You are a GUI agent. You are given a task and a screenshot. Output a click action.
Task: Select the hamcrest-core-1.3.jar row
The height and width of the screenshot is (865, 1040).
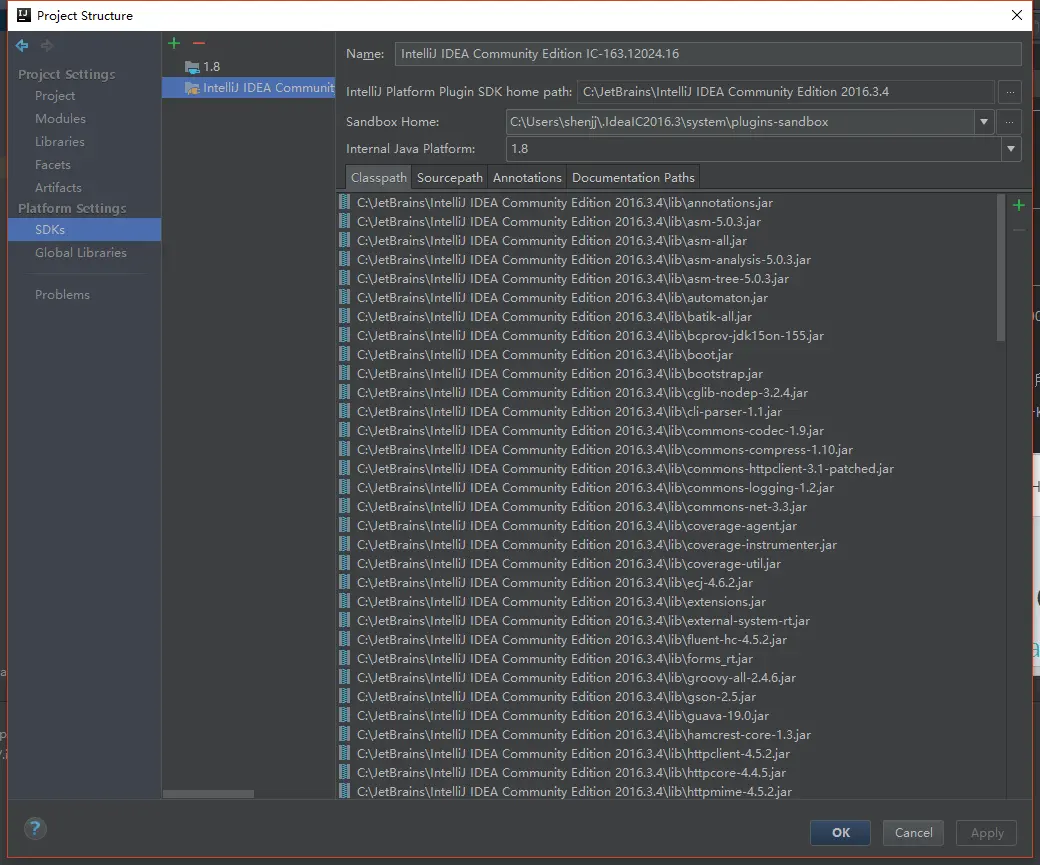[667, 735]
